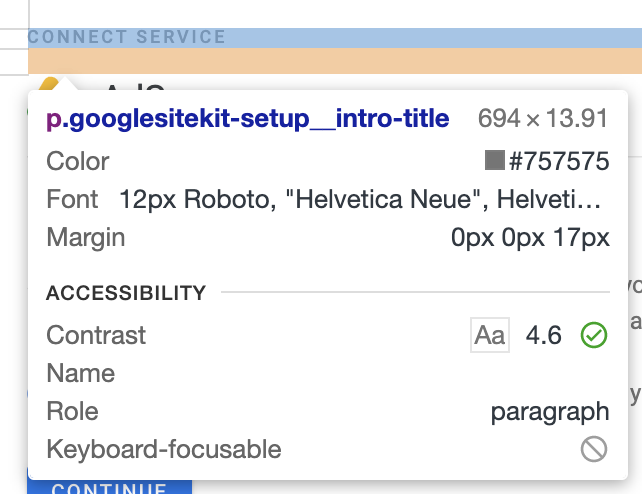This screenshot has height=494, width=642.
Task: Click the not keyboard-focusable circle-slash icon
Action: point(594,449)
